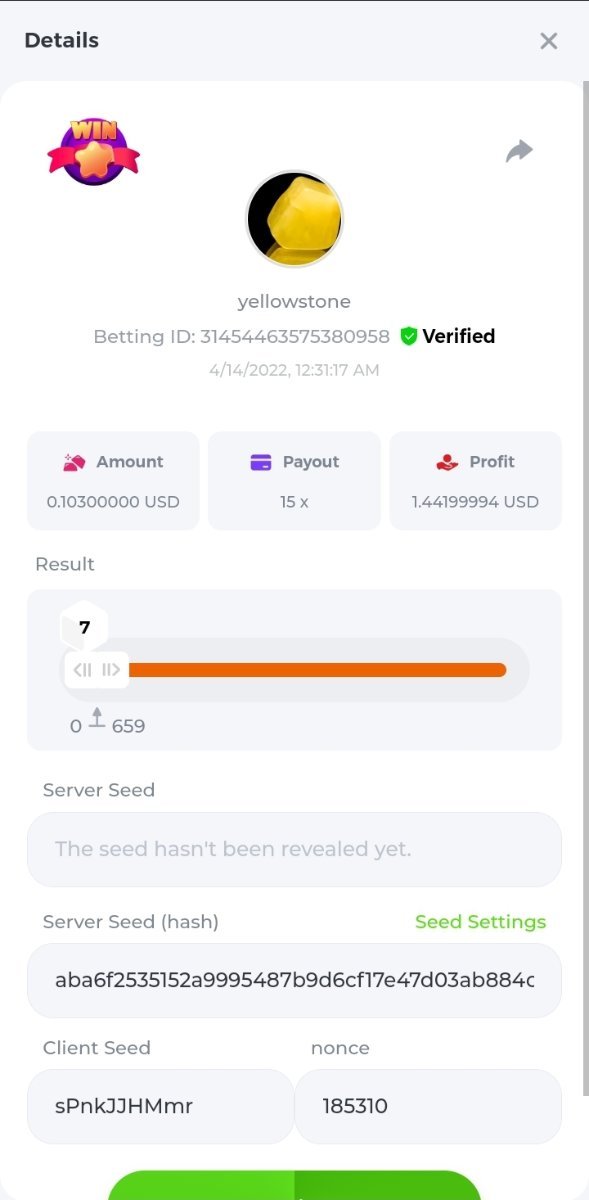The width and height of the screenshot is (589, 1200).
Task: Click the up-arrow marker between 0 and 659
Action: [x=97, y=717]
